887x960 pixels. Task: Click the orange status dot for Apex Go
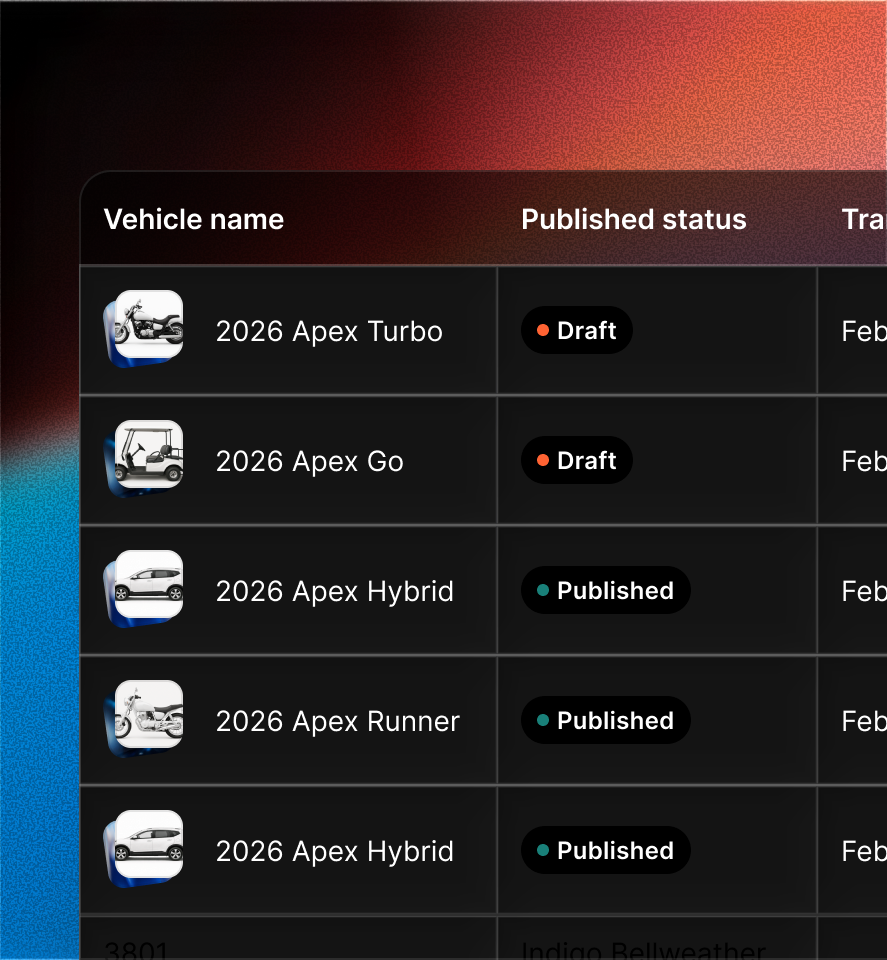point(543,461)
